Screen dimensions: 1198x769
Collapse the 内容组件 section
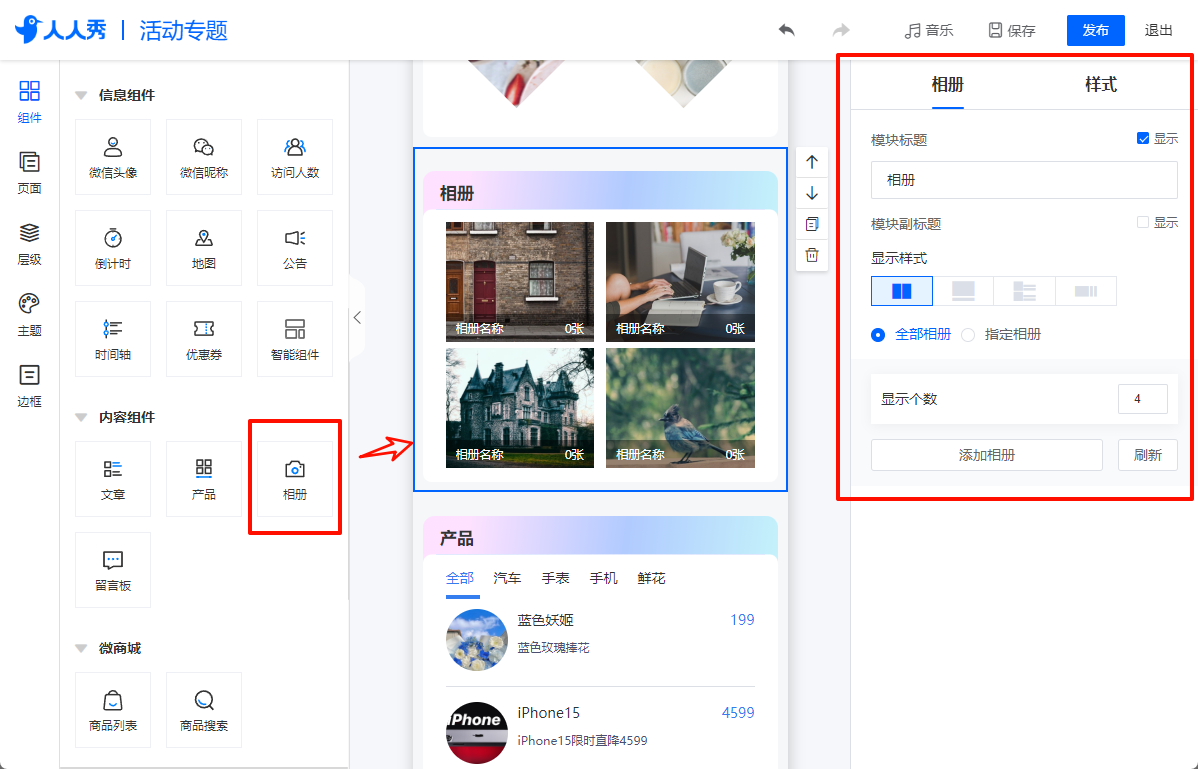[81, 418]
